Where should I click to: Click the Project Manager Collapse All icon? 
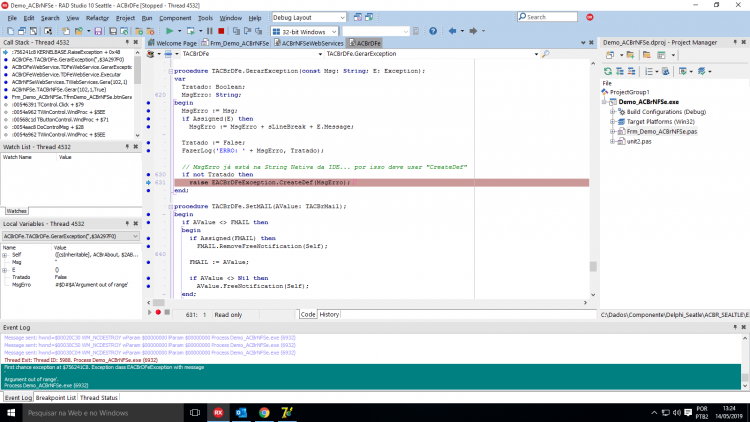click(x=631, y=71)
